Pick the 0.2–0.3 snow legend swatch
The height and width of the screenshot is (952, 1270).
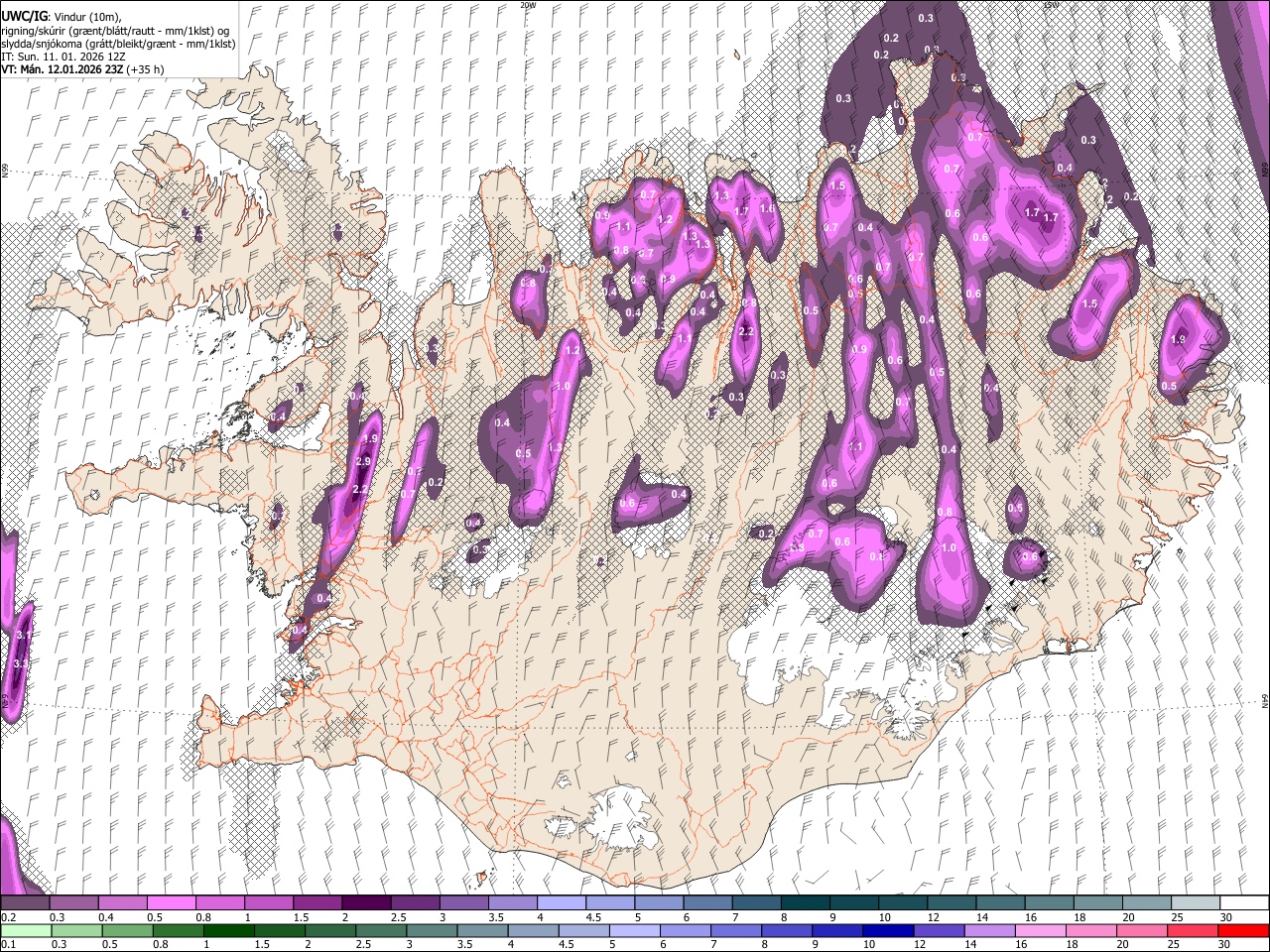pos(25,903)
